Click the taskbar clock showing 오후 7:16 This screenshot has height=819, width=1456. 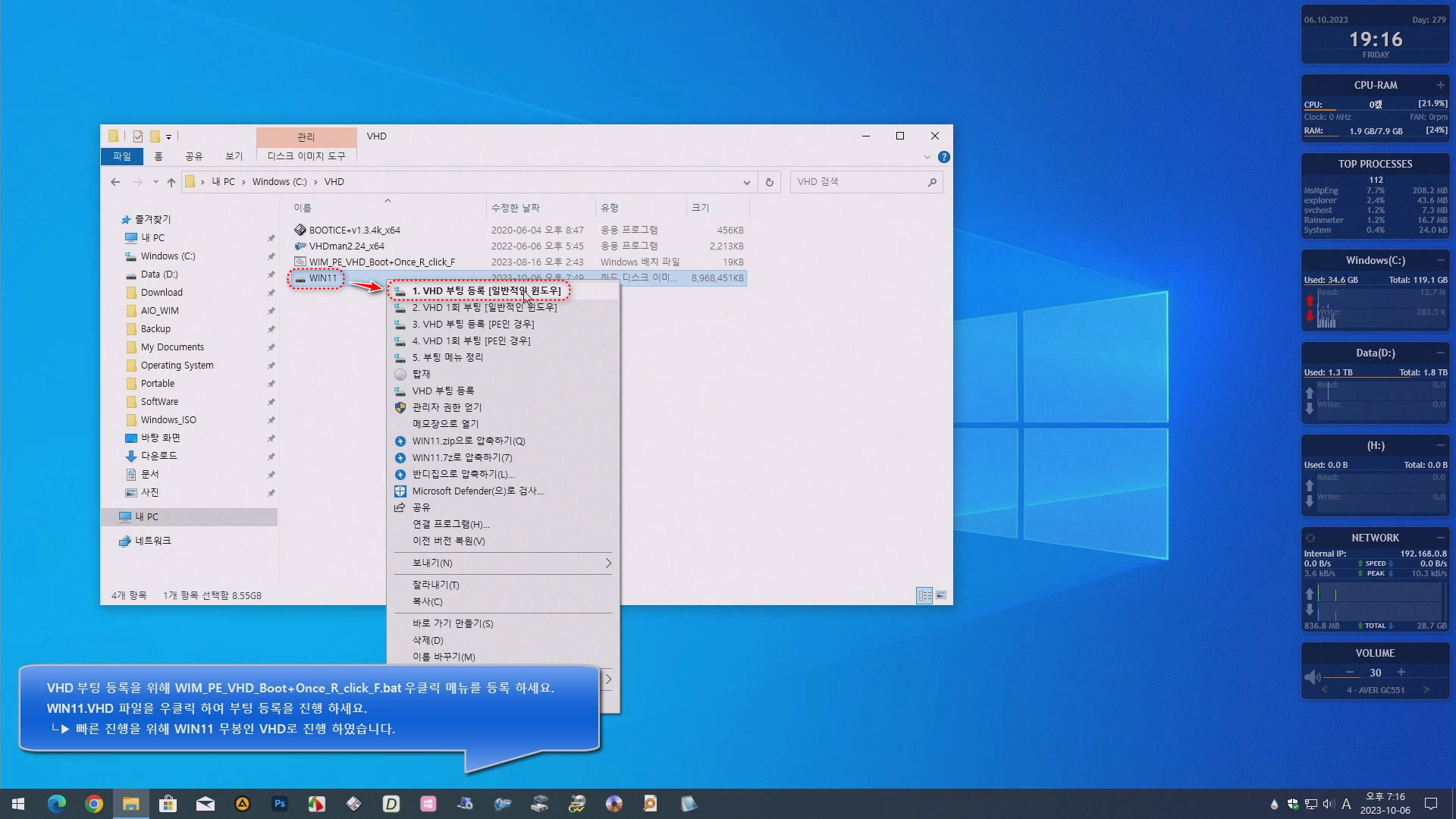pos(1385,804)
